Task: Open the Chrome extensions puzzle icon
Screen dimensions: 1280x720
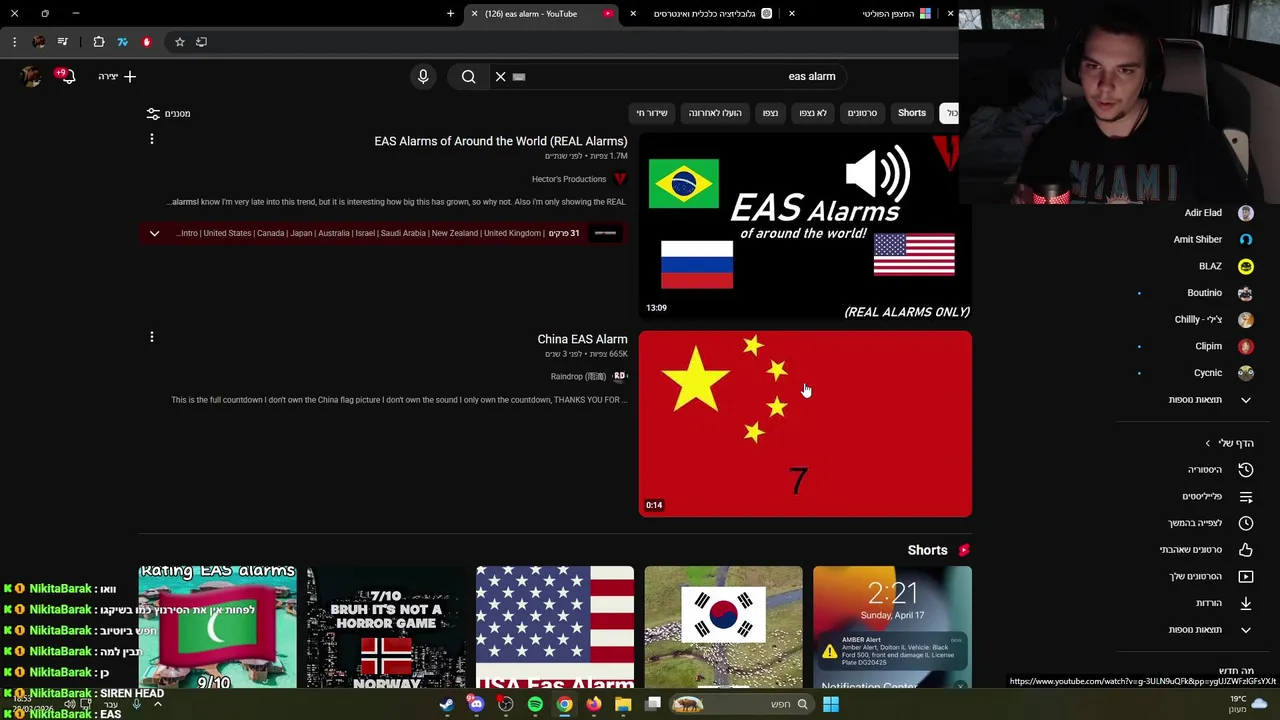Action: pyautogui.click(x=98, y=42)
